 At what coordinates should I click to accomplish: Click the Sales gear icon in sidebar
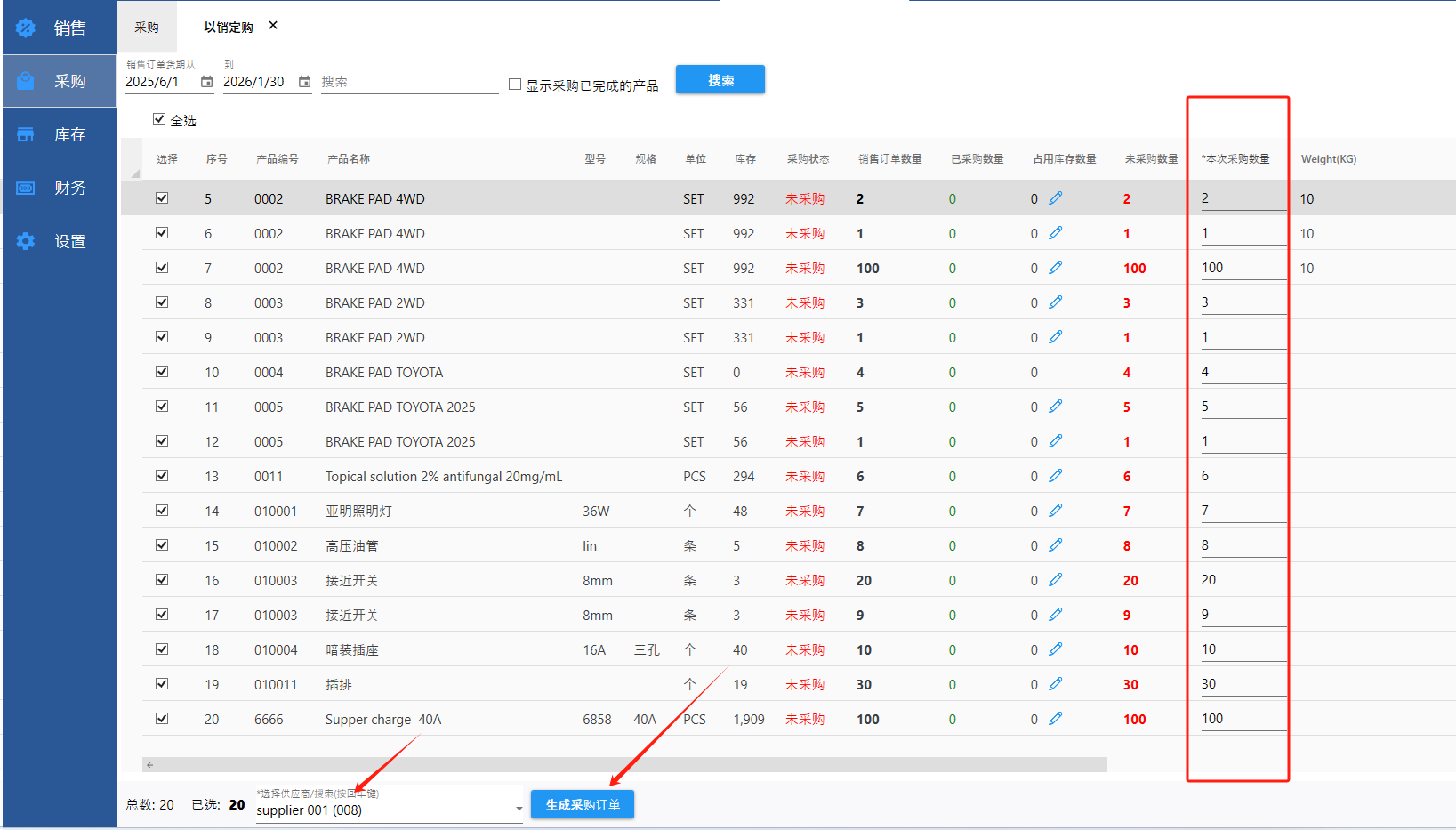click(26, 28)
